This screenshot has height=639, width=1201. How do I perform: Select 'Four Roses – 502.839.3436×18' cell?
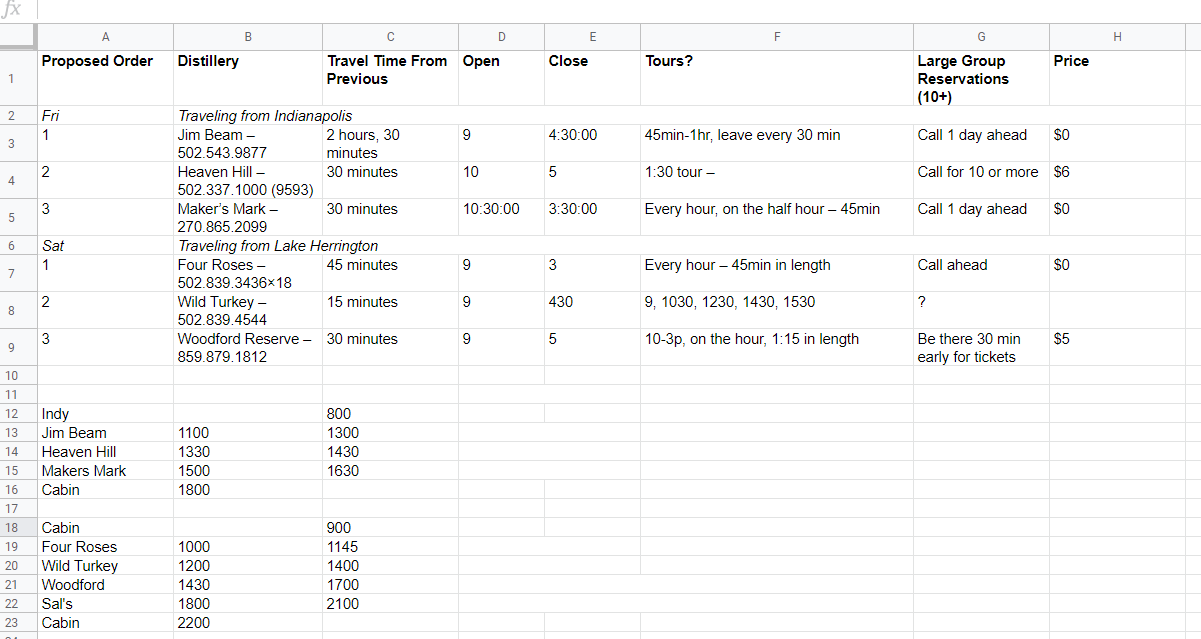click(x=248, y=274)
